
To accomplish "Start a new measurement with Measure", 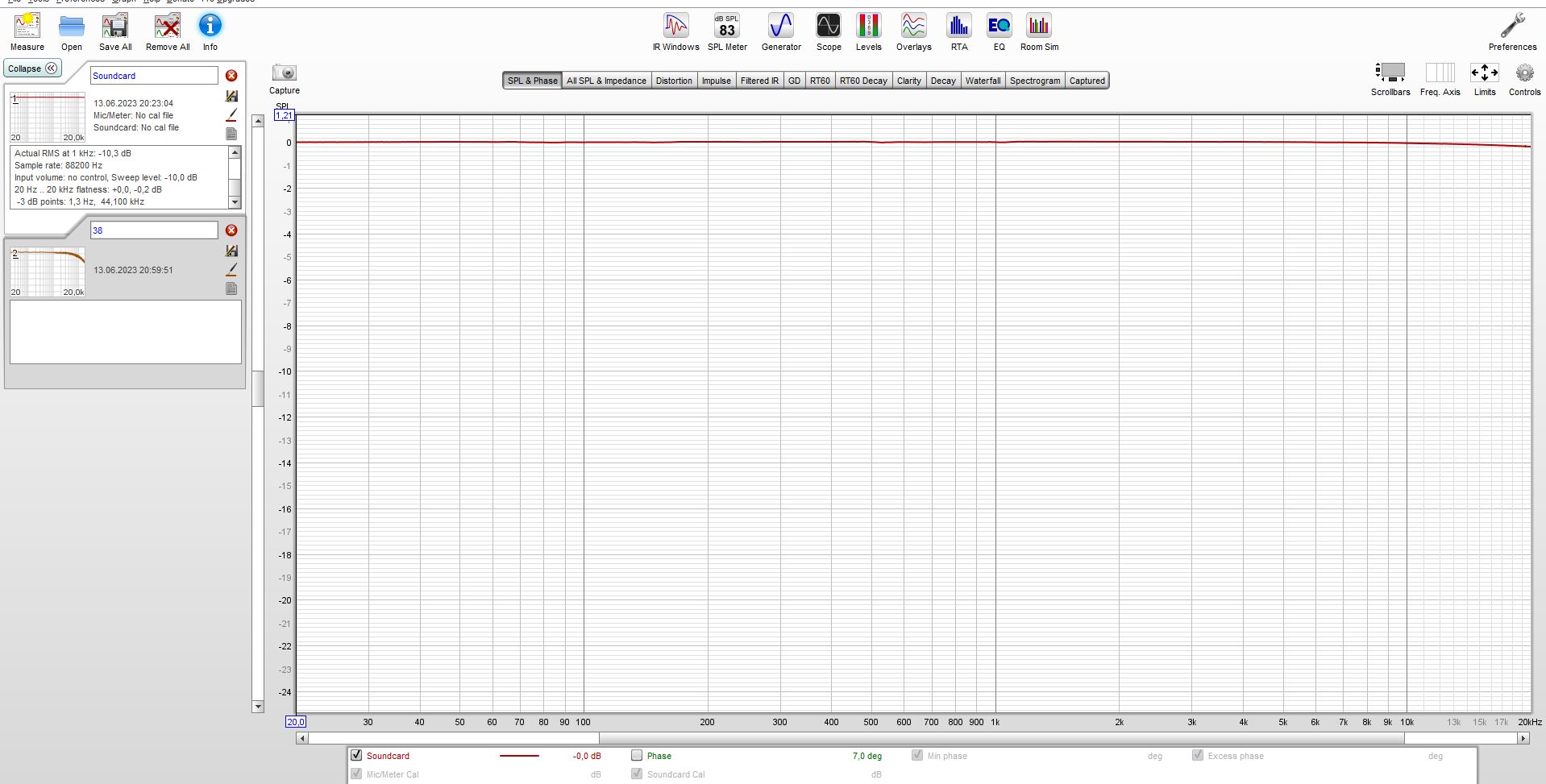I will (x=27, y=32).
